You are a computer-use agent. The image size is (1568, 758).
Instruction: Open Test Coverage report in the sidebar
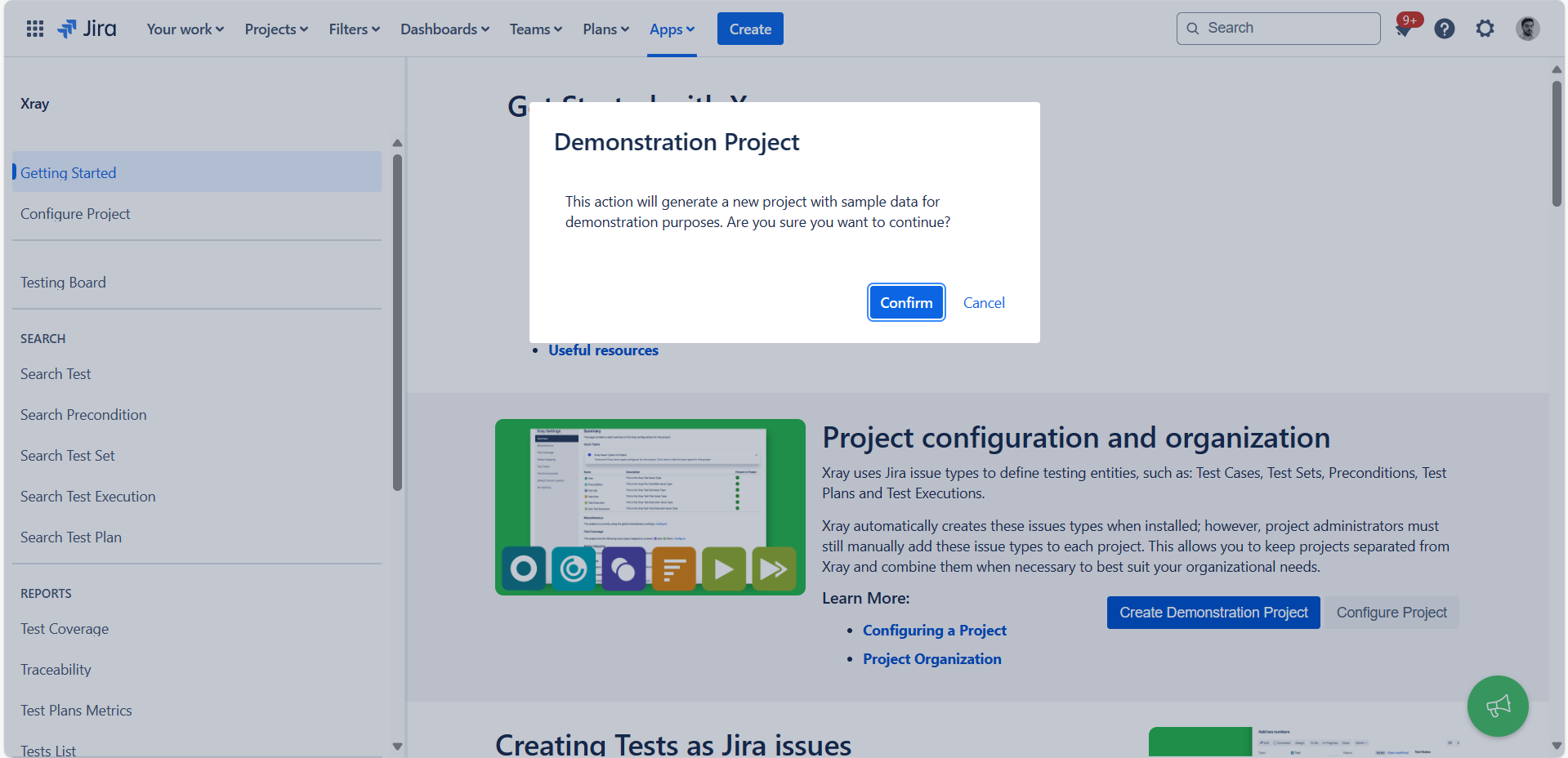197,628
